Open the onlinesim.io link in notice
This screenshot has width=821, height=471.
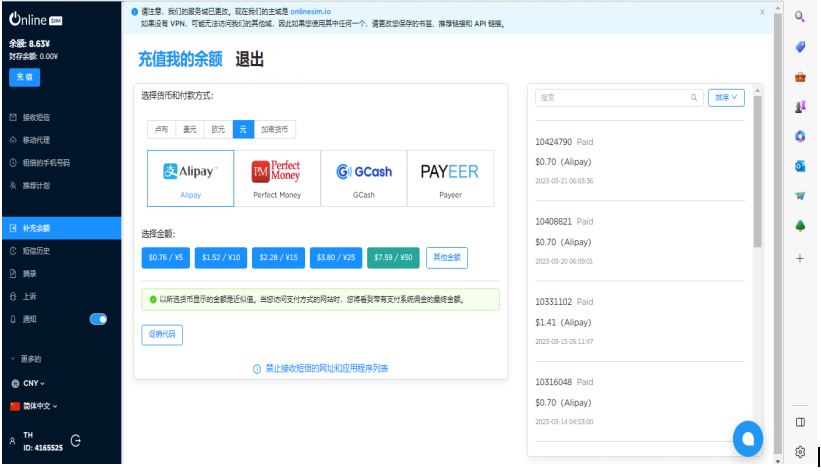coord(310,12)
